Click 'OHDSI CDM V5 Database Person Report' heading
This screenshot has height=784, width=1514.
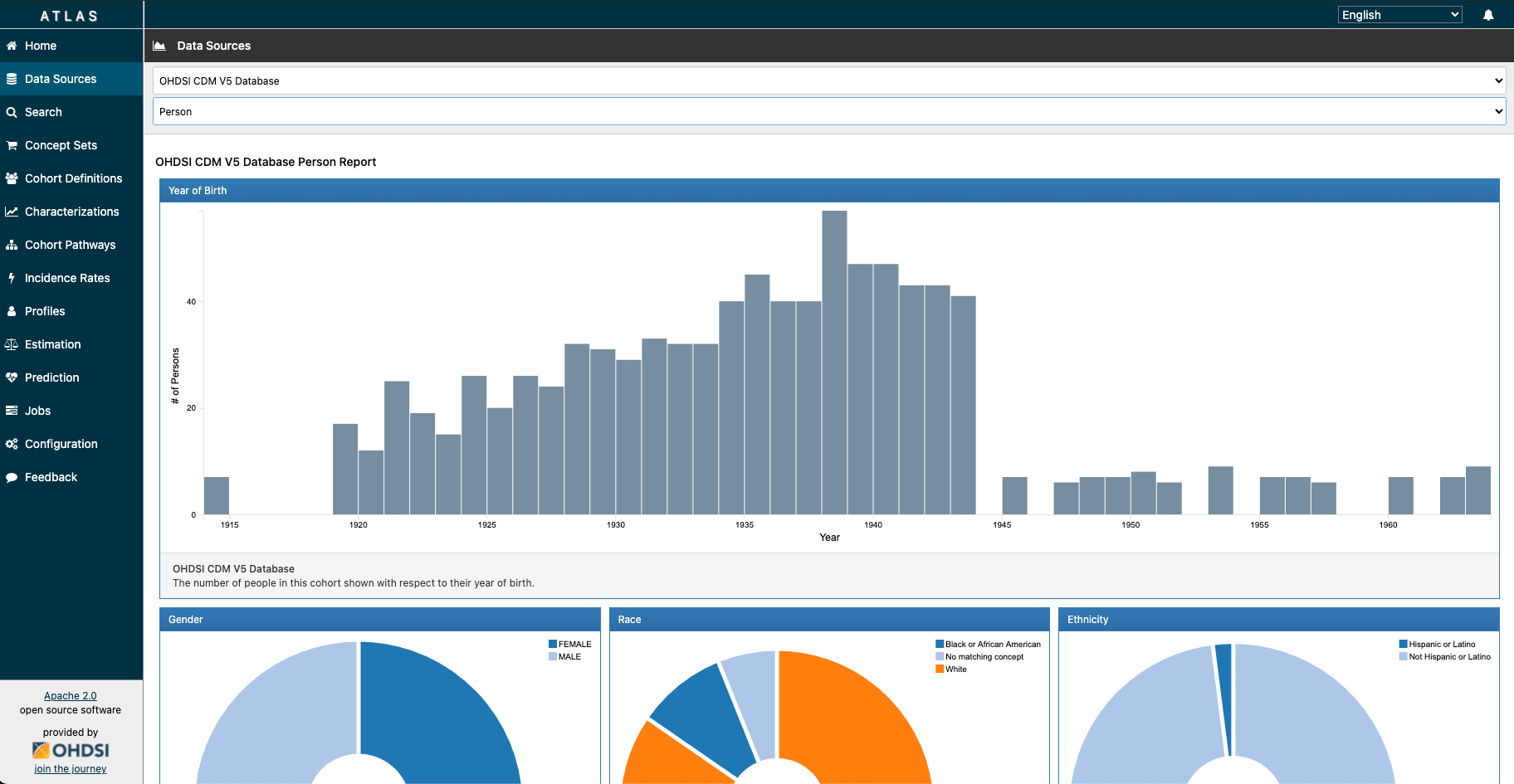point(266,162)
